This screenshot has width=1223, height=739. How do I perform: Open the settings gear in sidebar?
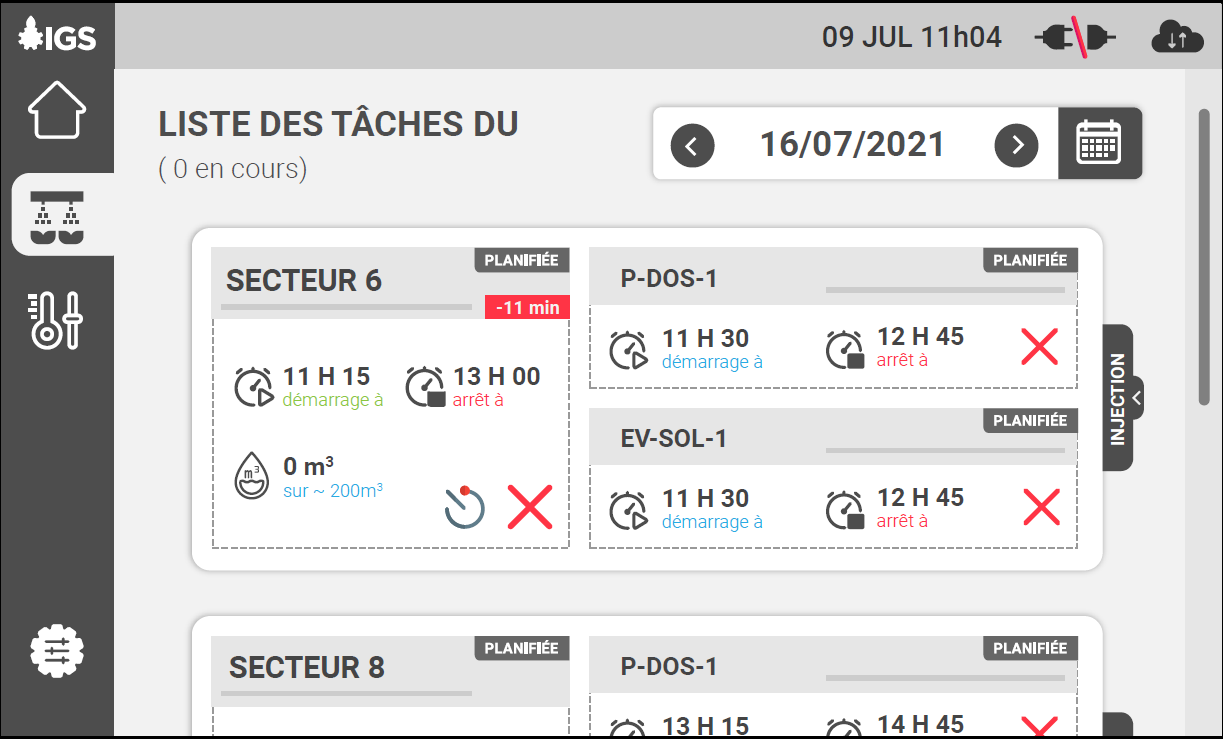tap(57, 651)
